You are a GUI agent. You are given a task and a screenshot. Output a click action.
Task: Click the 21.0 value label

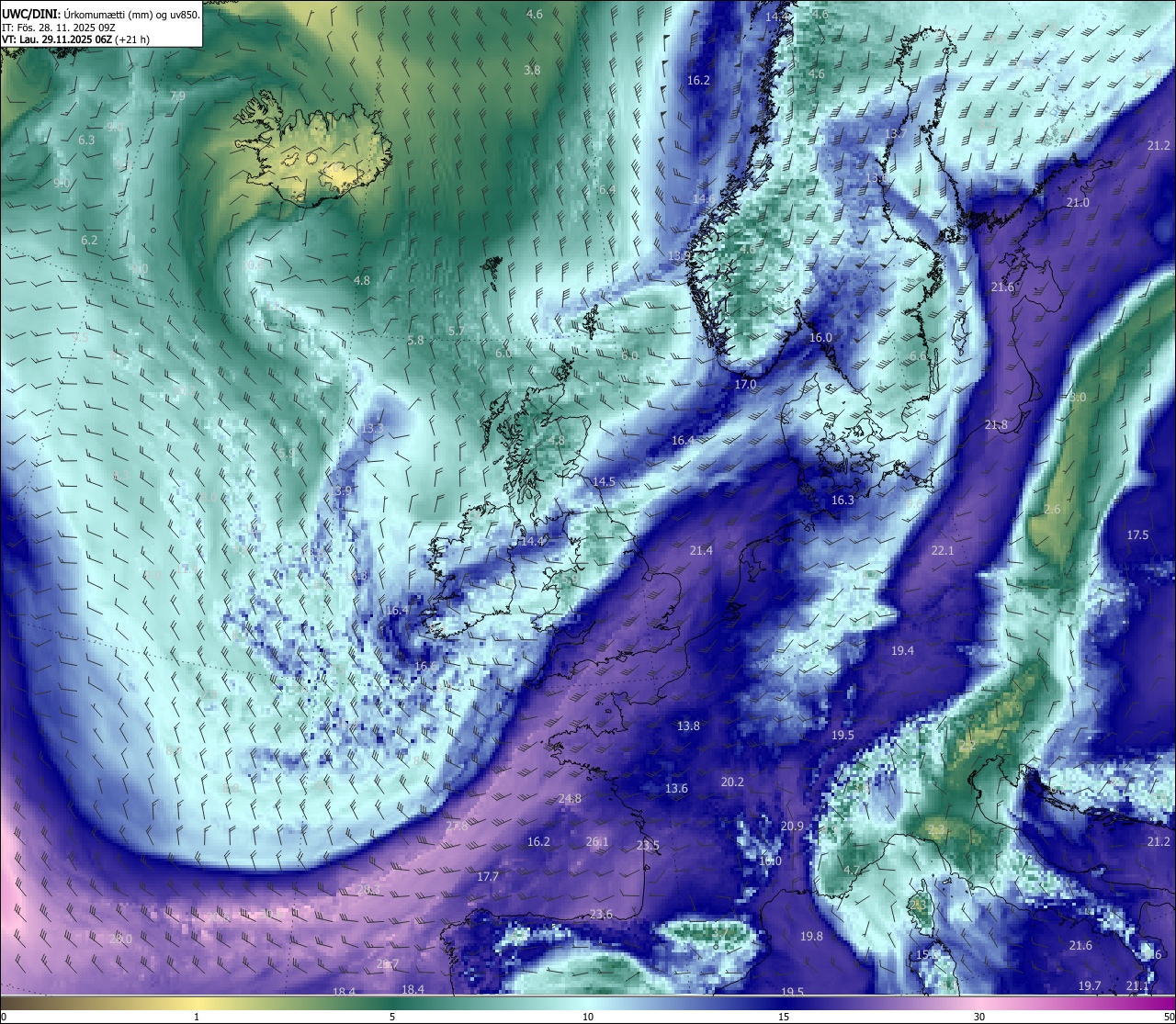point(1078,202)
